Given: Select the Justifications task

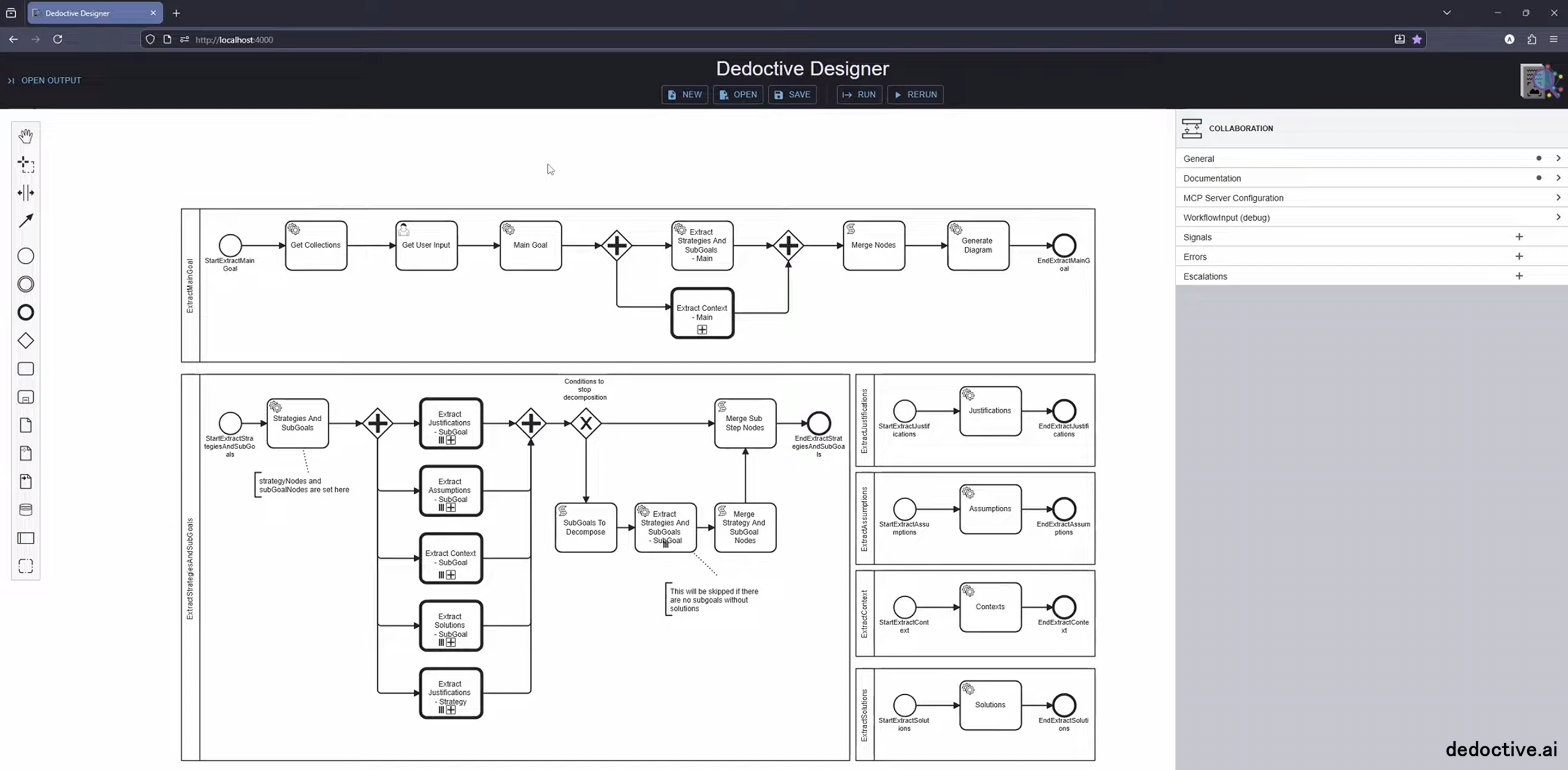Looking at the screenshot, I should pos(990,411).
